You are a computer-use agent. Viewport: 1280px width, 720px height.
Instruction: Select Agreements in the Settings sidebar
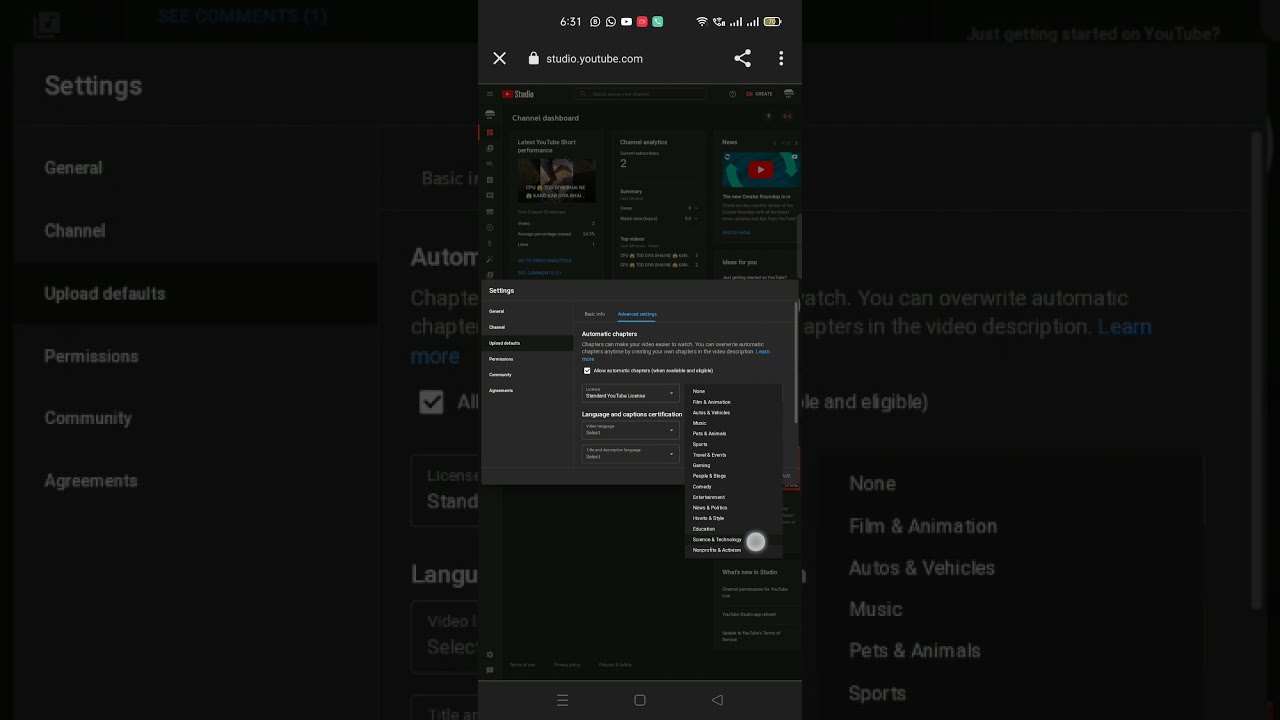tap(527, 391)
